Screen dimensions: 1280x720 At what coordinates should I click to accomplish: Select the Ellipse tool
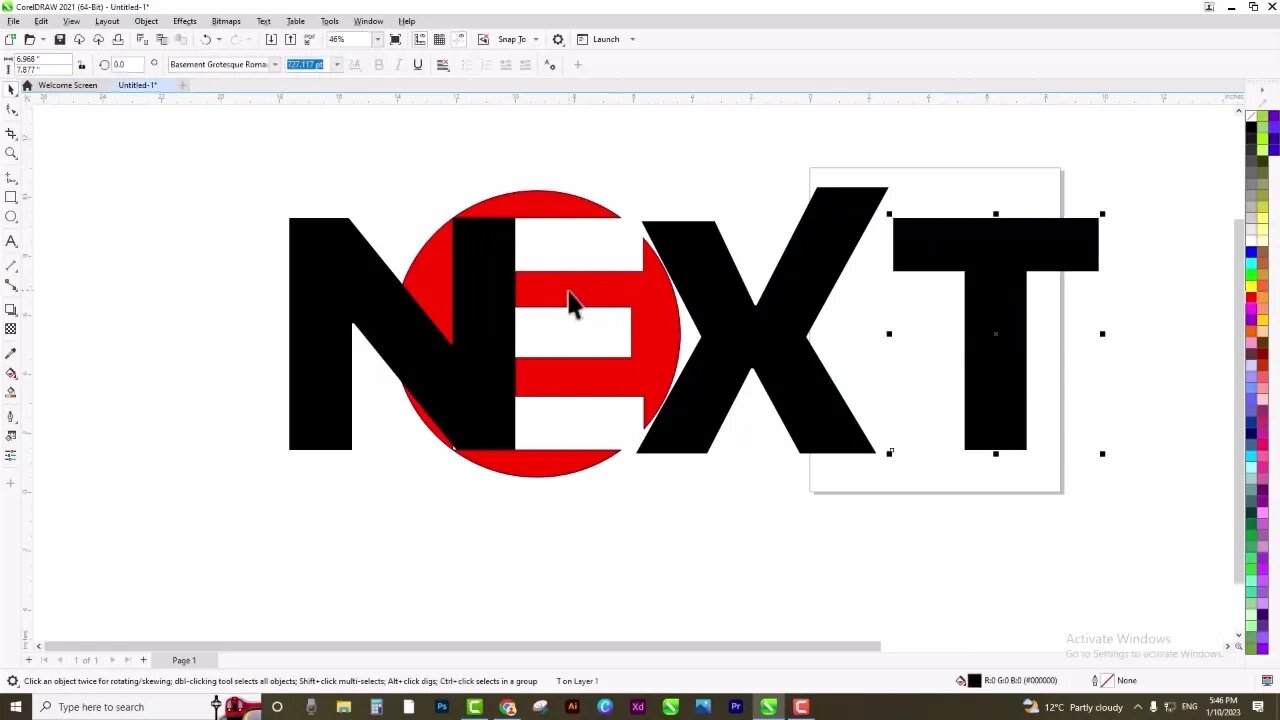[x=11, y=217]
